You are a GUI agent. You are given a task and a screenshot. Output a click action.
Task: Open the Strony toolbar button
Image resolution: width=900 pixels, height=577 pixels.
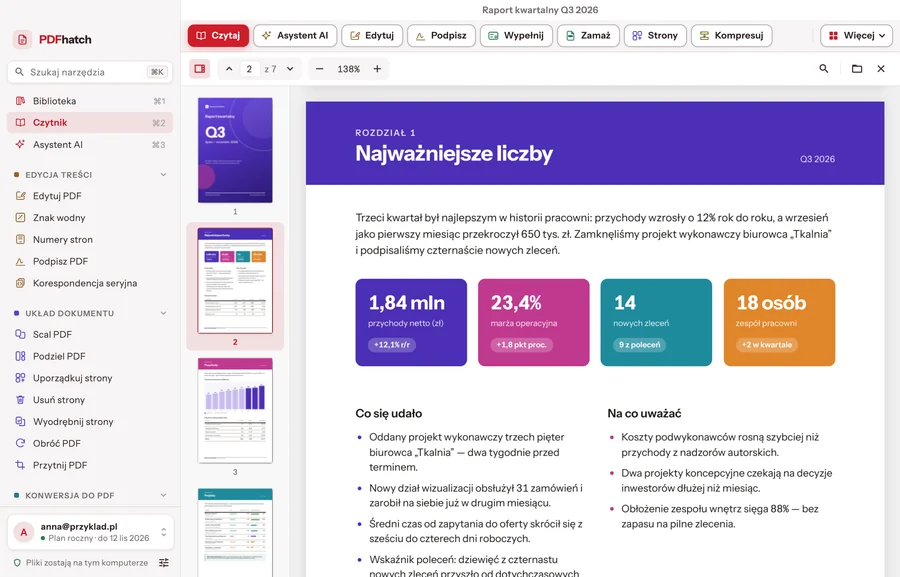click(655, 36)
